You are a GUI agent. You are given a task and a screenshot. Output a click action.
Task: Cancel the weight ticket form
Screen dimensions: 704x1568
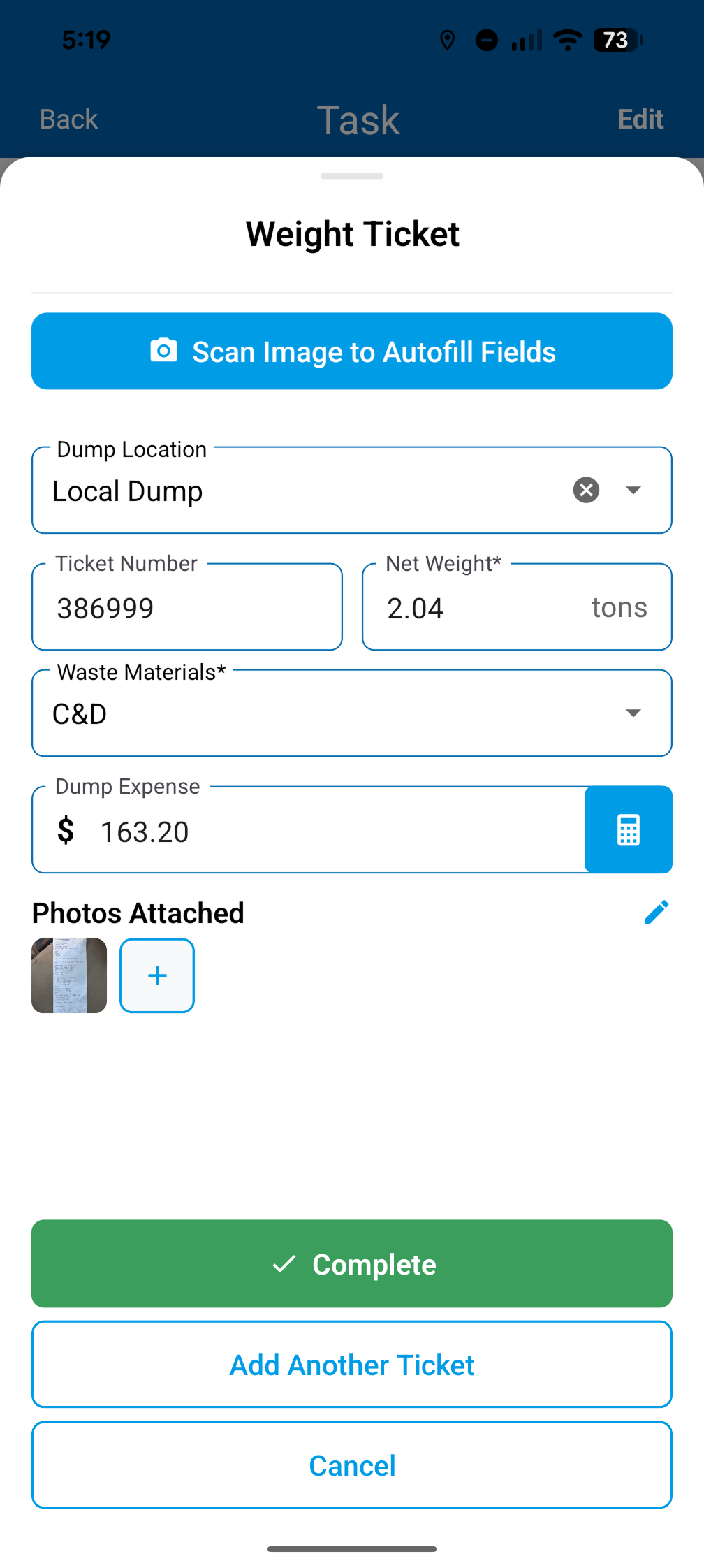(x=352, y=1465)
